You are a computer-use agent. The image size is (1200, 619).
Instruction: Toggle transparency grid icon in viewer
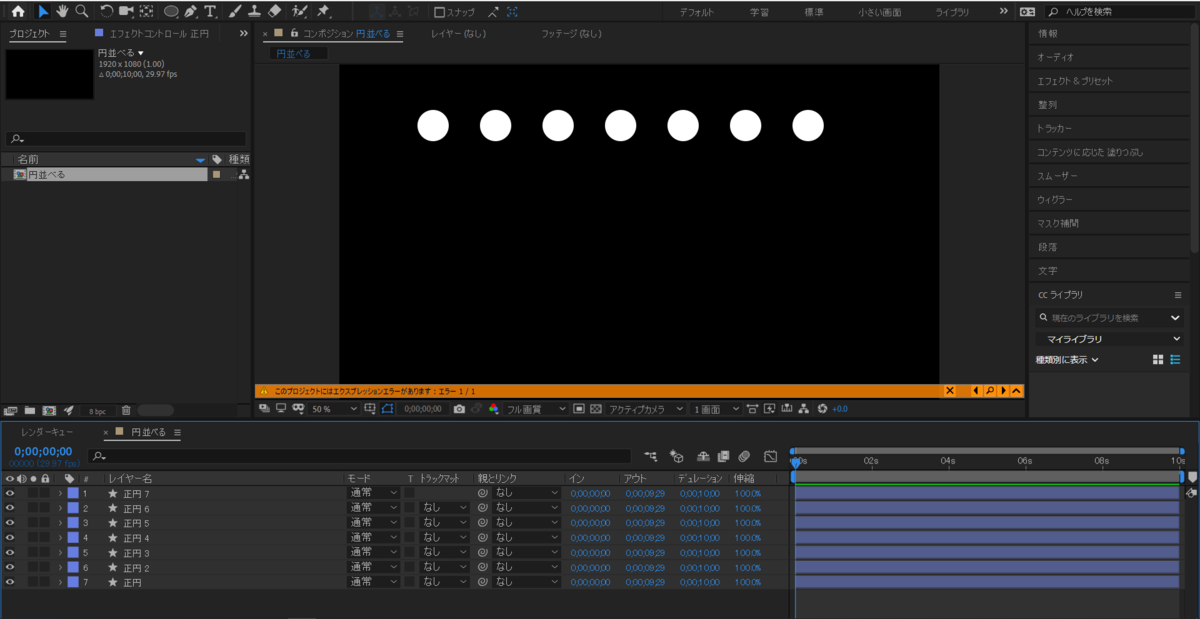pyautogui.click(x=596, y=409)
